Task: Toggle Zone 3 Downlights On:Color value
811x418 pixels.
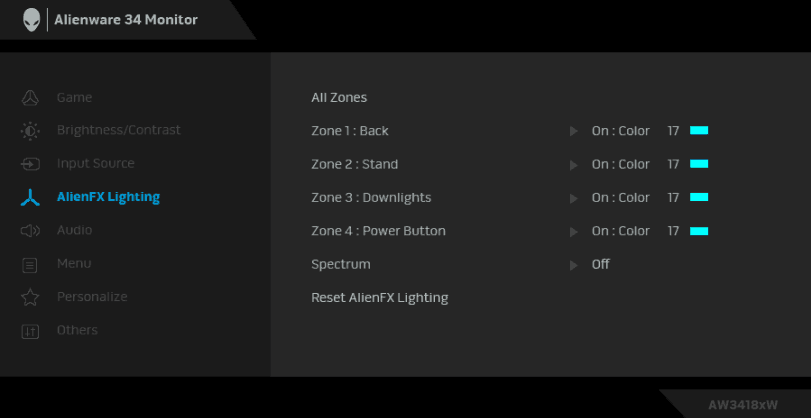Action: (620, 198)
